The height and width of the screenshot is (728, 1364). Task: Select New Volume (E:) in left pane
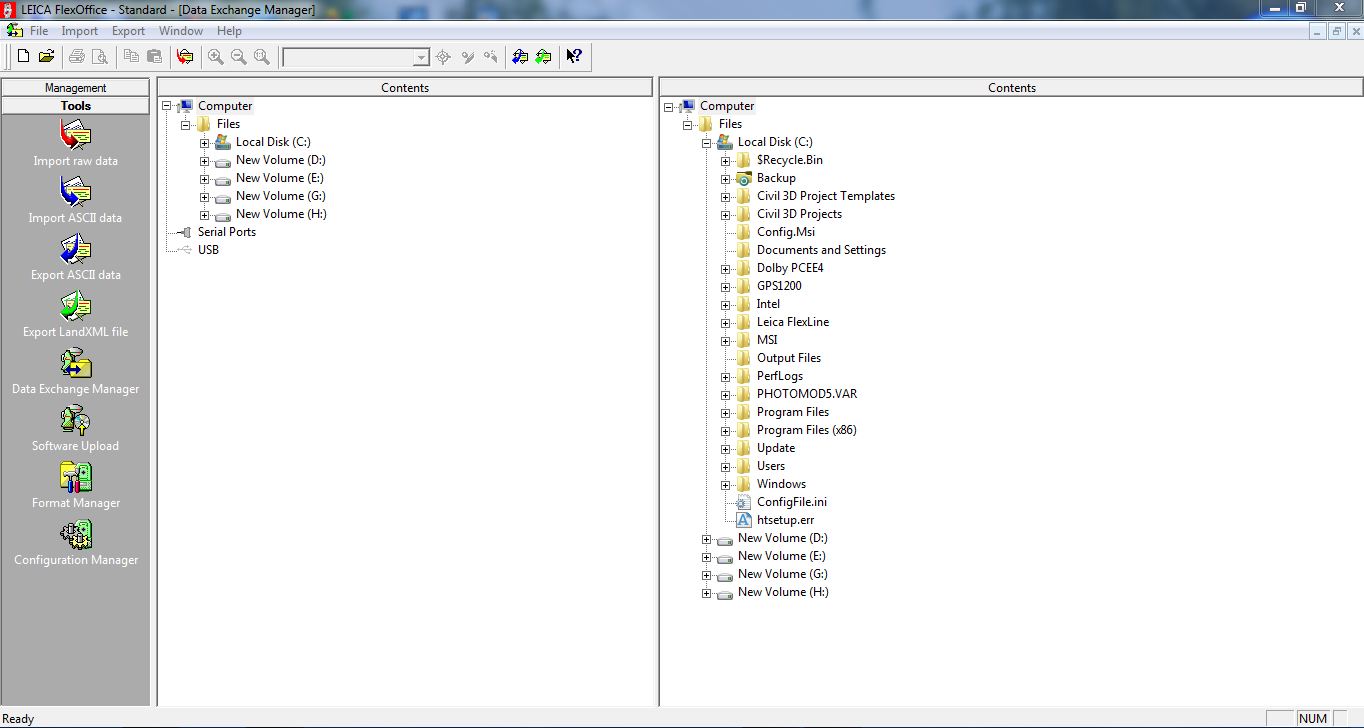[281, 178]
